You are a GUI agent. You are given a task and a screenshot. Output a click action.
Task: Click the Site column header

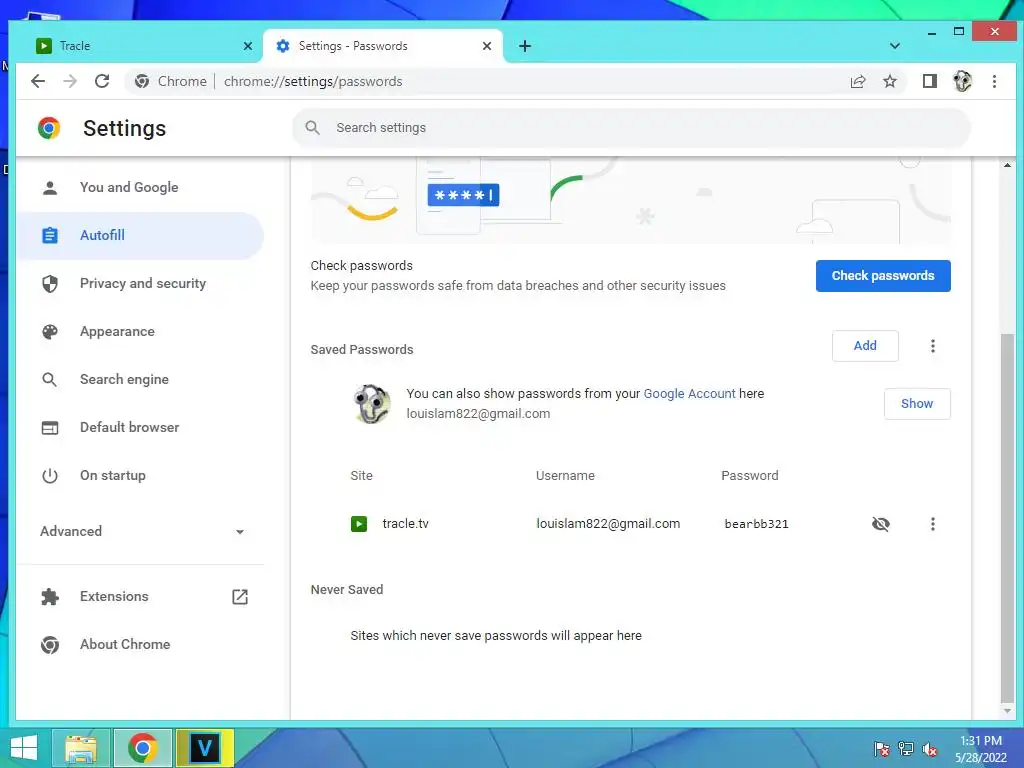pos(361,475)
